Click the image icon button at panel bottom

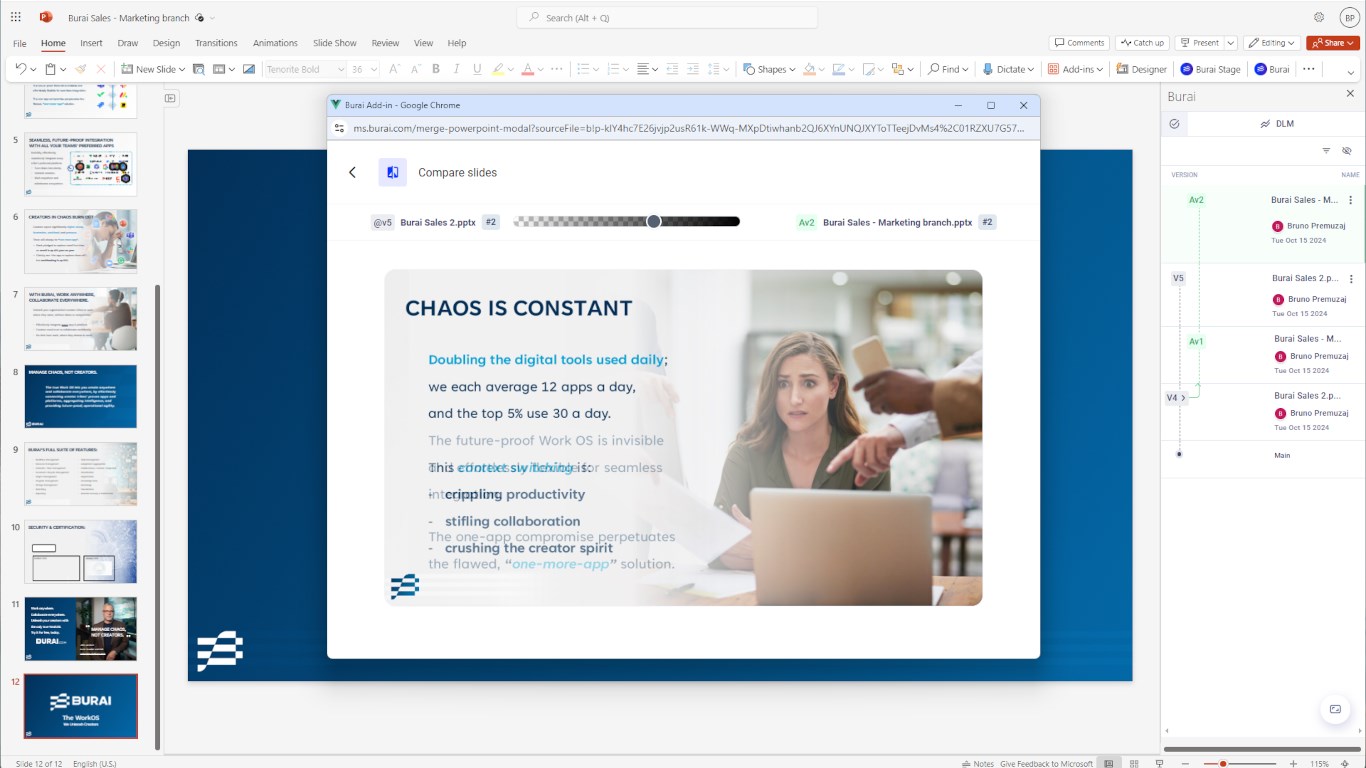(x=1334, y=709)
